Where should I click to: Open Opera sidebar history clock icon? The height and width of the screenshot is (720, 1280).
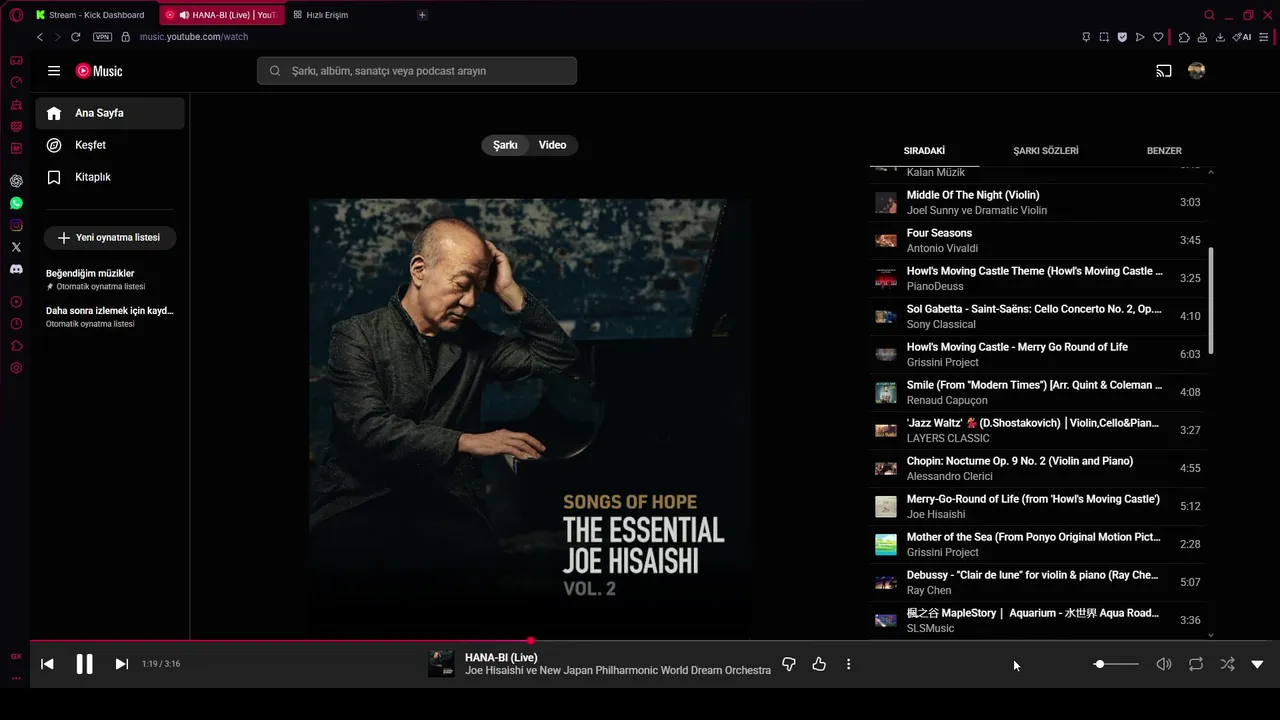(x=16, y=324)
